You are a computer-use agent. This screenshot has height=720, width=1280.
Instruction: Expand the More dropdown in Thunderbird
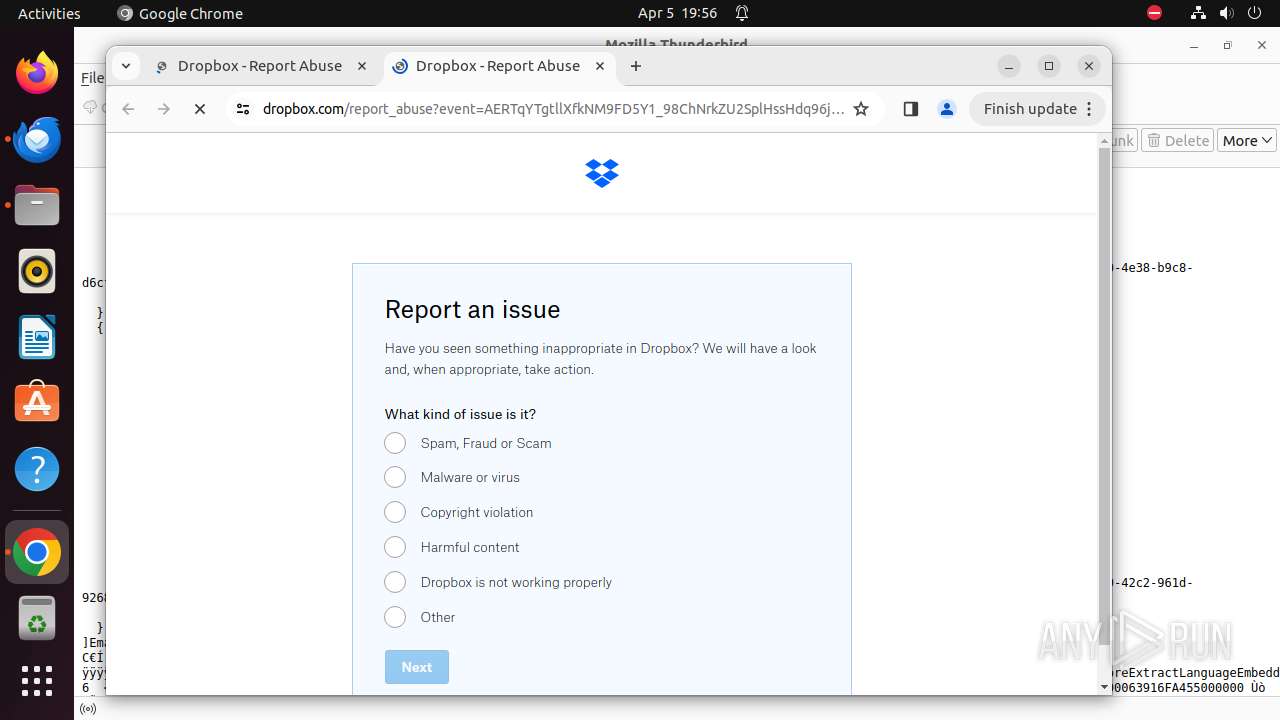click(1247, 141)
